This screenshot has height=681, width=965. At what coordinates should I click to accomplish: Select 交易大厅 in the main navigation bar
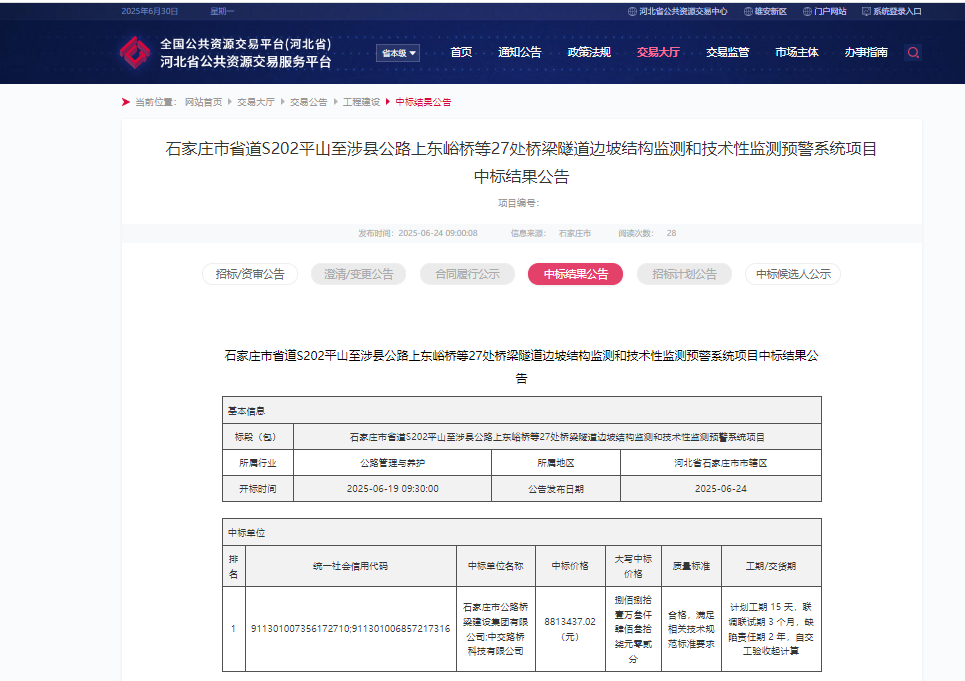[658, 52]
